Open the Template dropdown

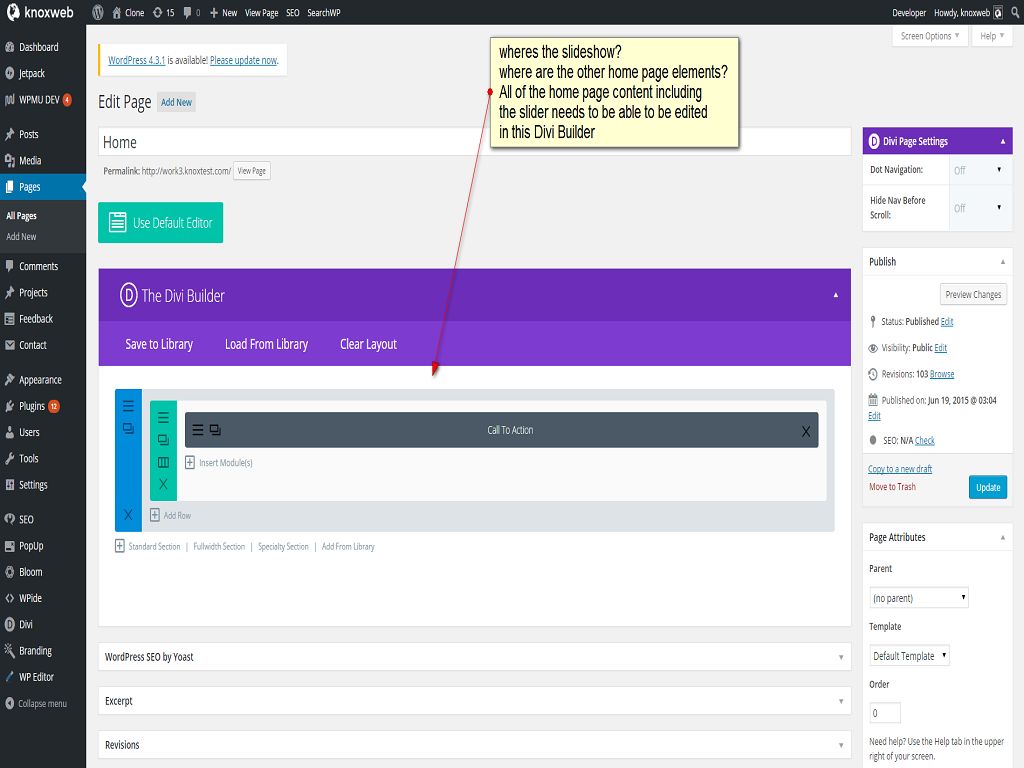pos(910,655)
